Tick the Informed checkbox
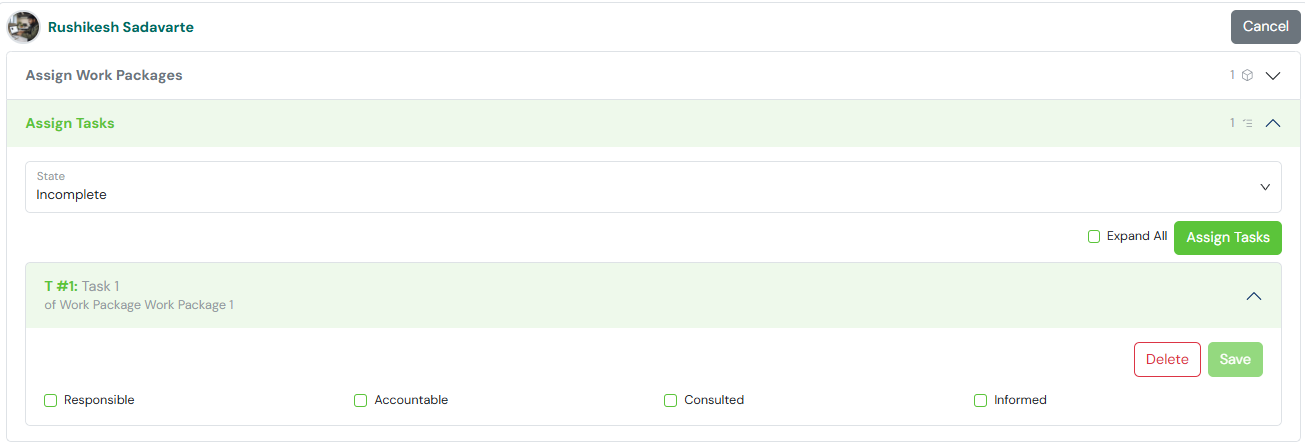This screenshot has height=444, width=1305. [x=981, y=400]
